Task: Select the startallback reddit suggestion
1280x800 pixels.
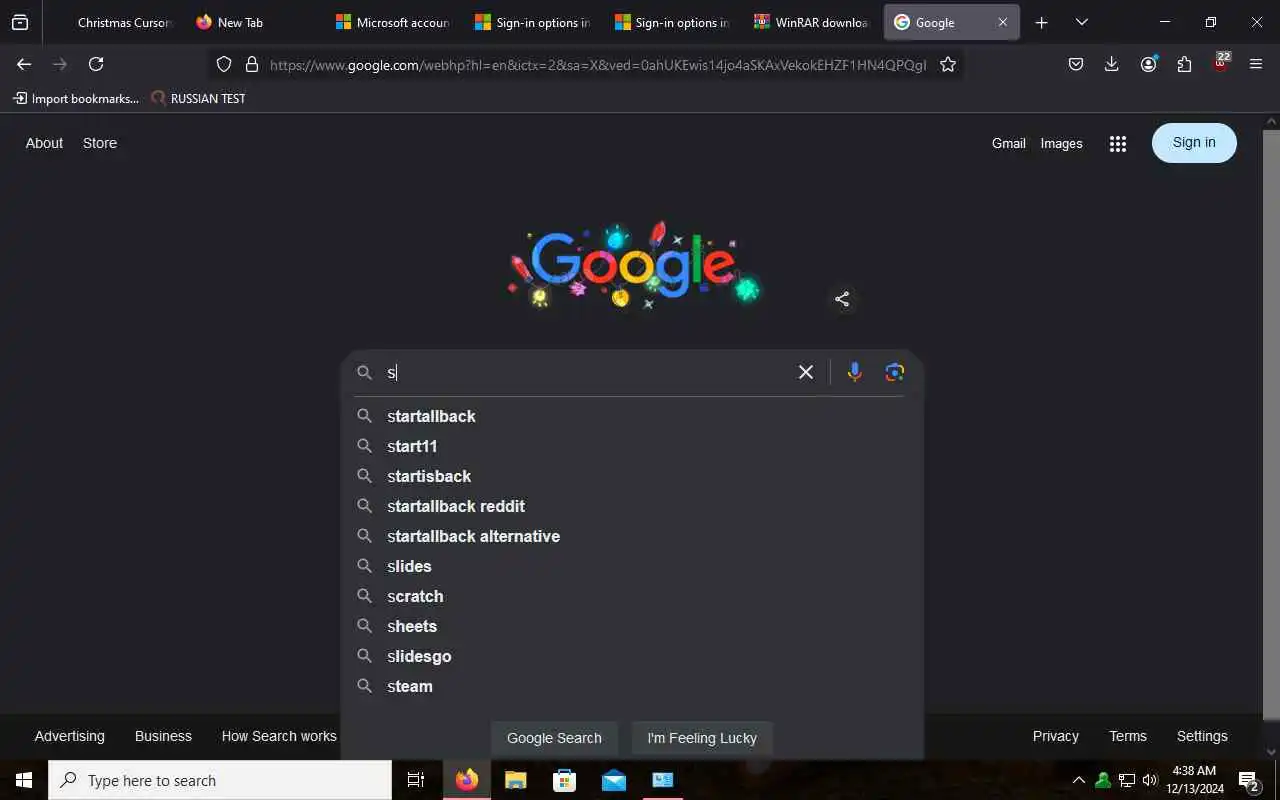Action: 632,506
